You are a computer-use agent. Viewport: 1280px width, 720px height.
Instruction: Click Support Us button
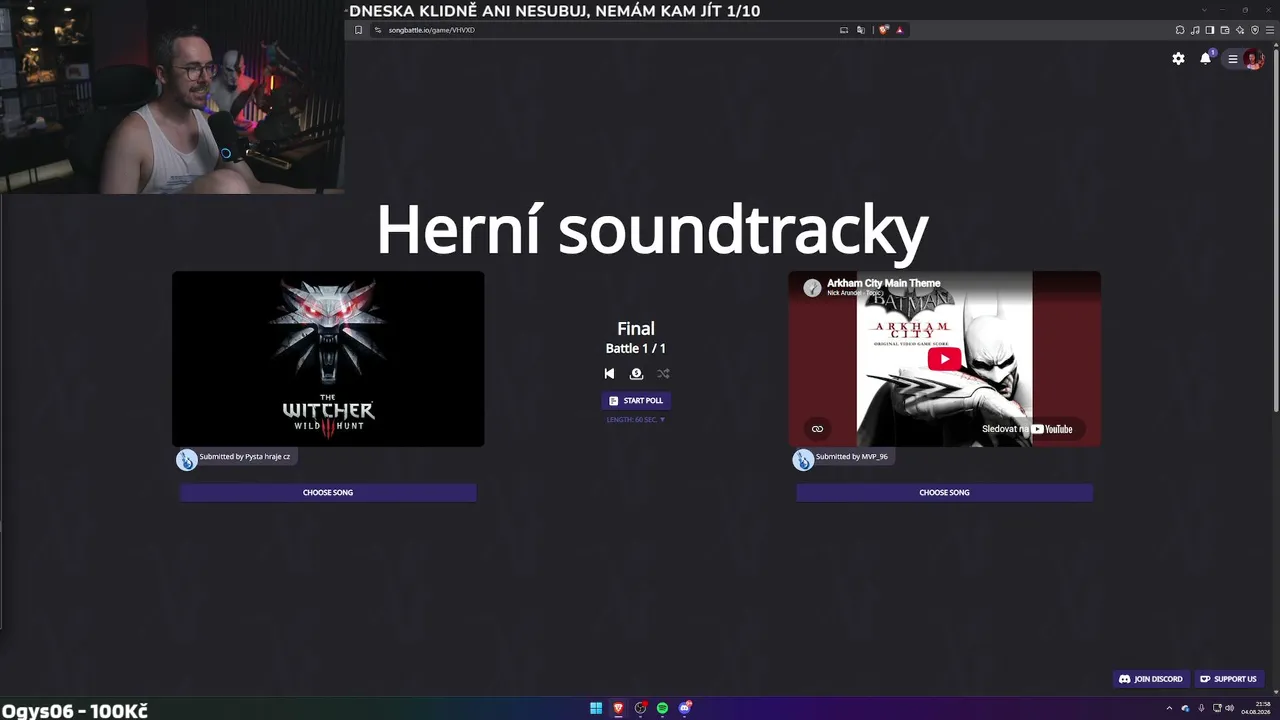click(1228, 679)
